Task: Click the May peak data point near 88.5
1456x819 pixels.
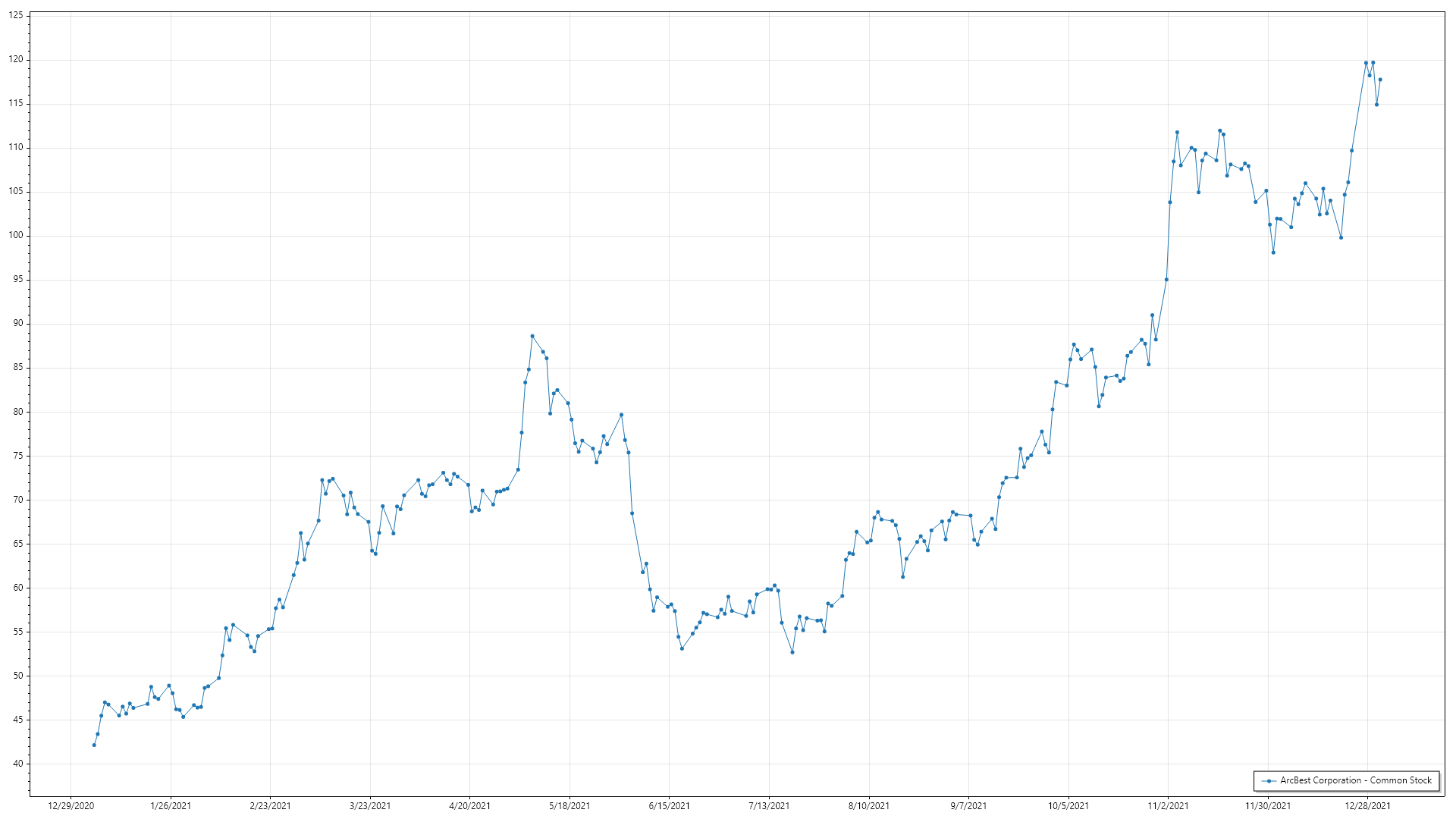Action: click(532, 336)
